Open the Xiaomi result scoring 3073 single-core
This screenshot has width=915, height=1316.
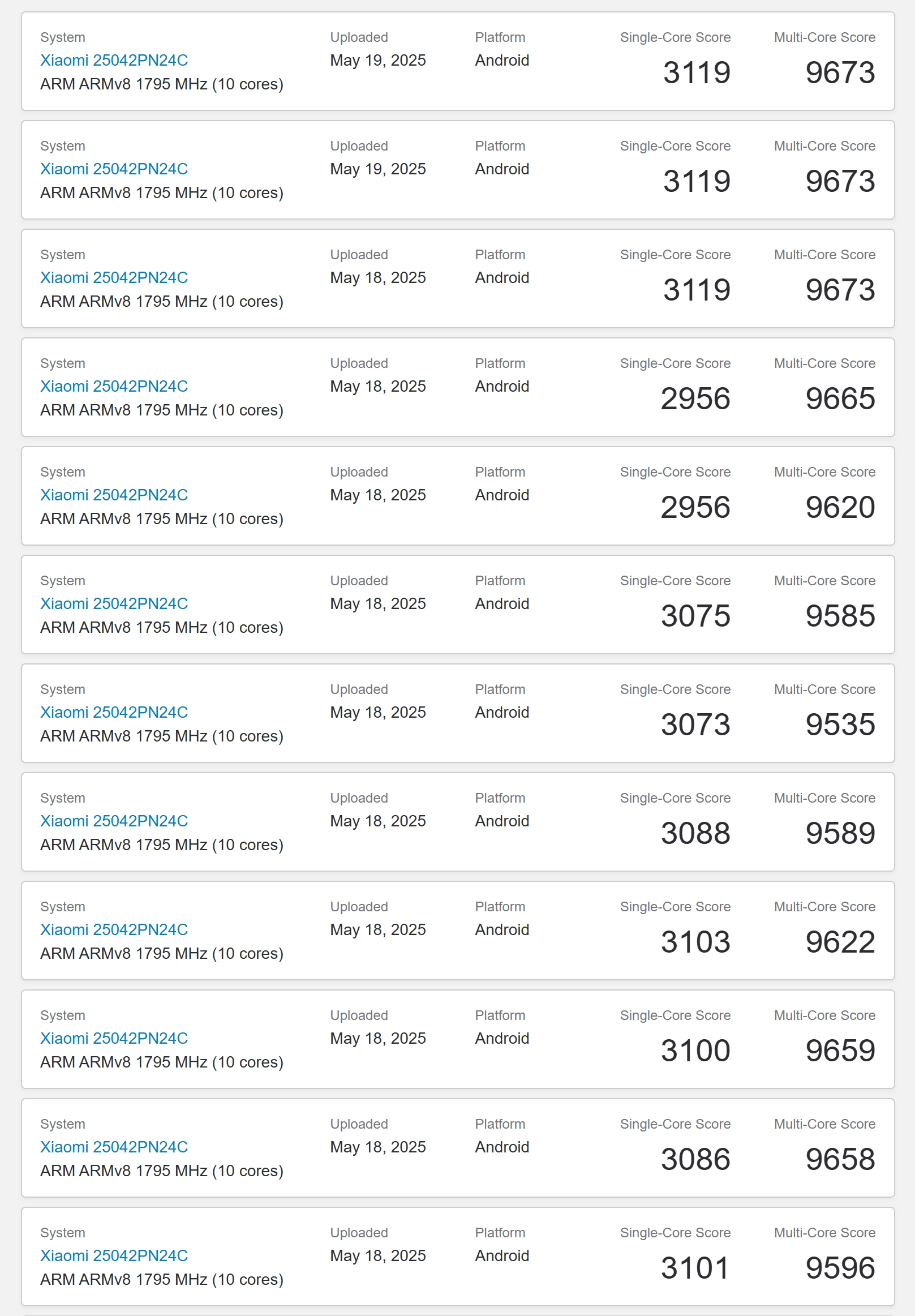pyautogui.click(x=114, y=713)
